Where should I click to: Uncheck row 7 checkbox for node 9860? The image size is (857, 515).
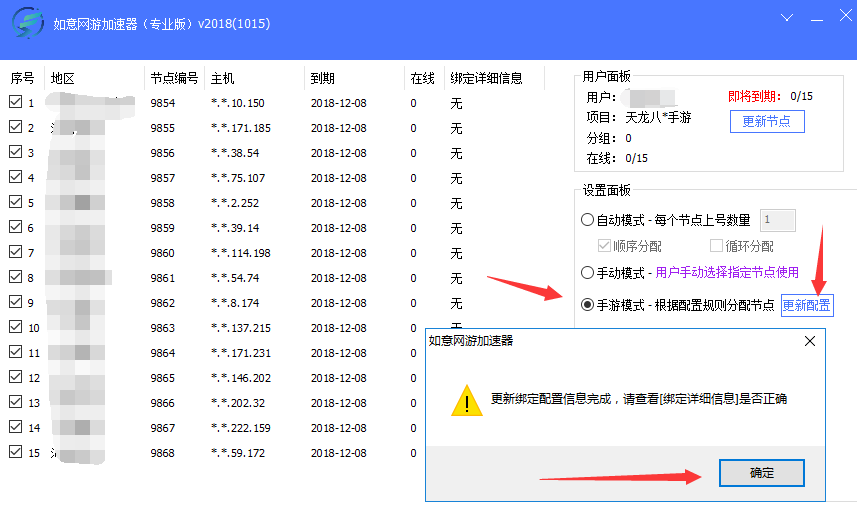click(16, 251)
